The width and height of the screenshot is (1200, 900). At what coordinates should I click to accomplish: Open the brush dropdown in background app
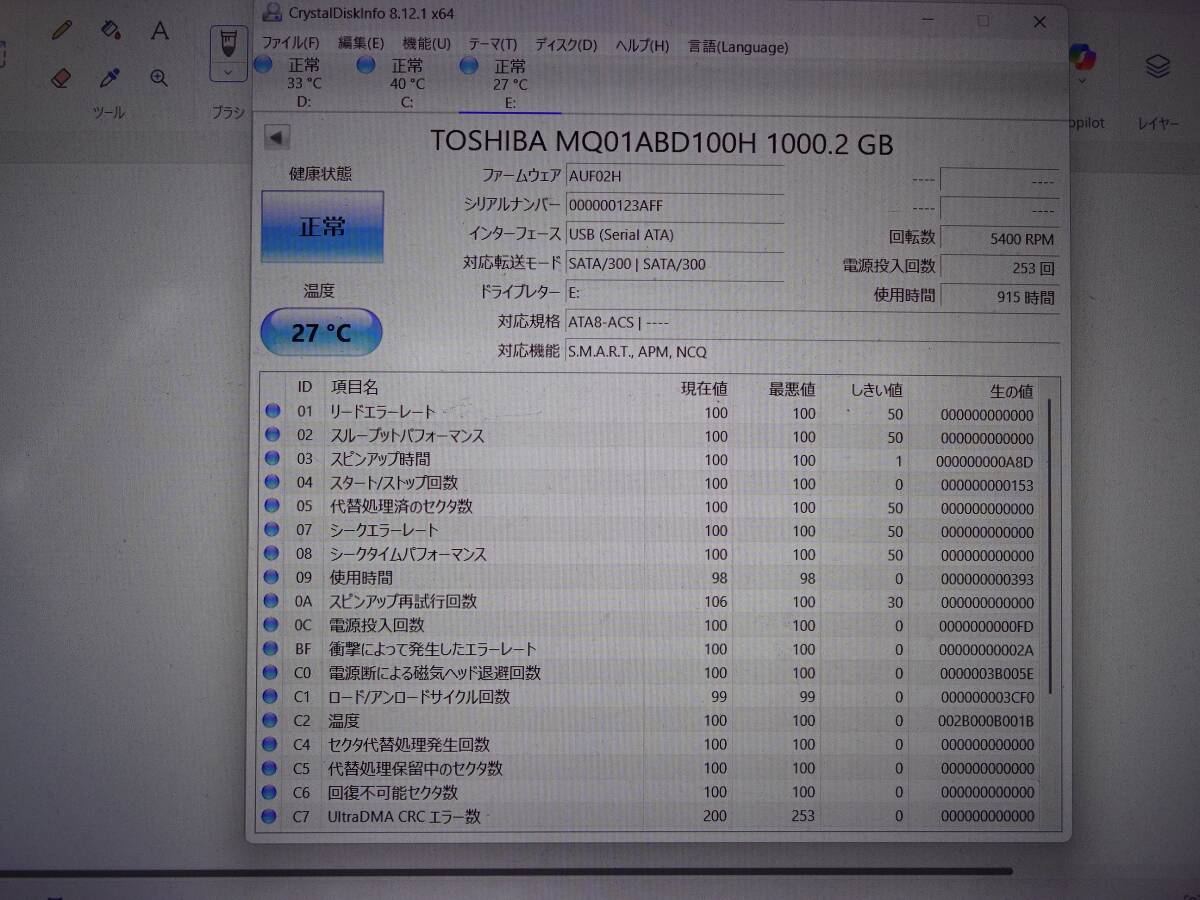tap(229, 72)
